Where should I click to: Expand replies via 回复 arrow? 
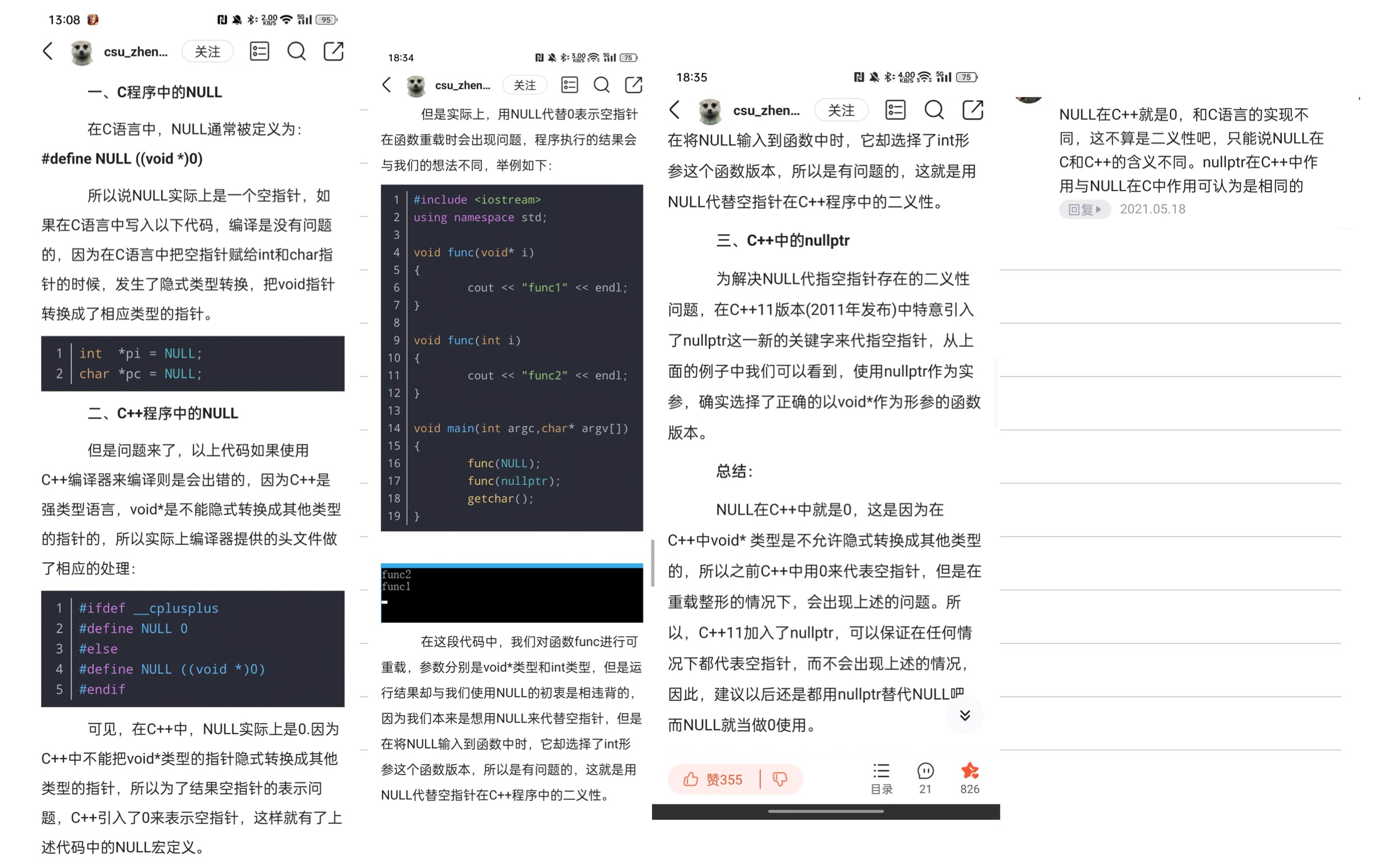pos(1084,209)
